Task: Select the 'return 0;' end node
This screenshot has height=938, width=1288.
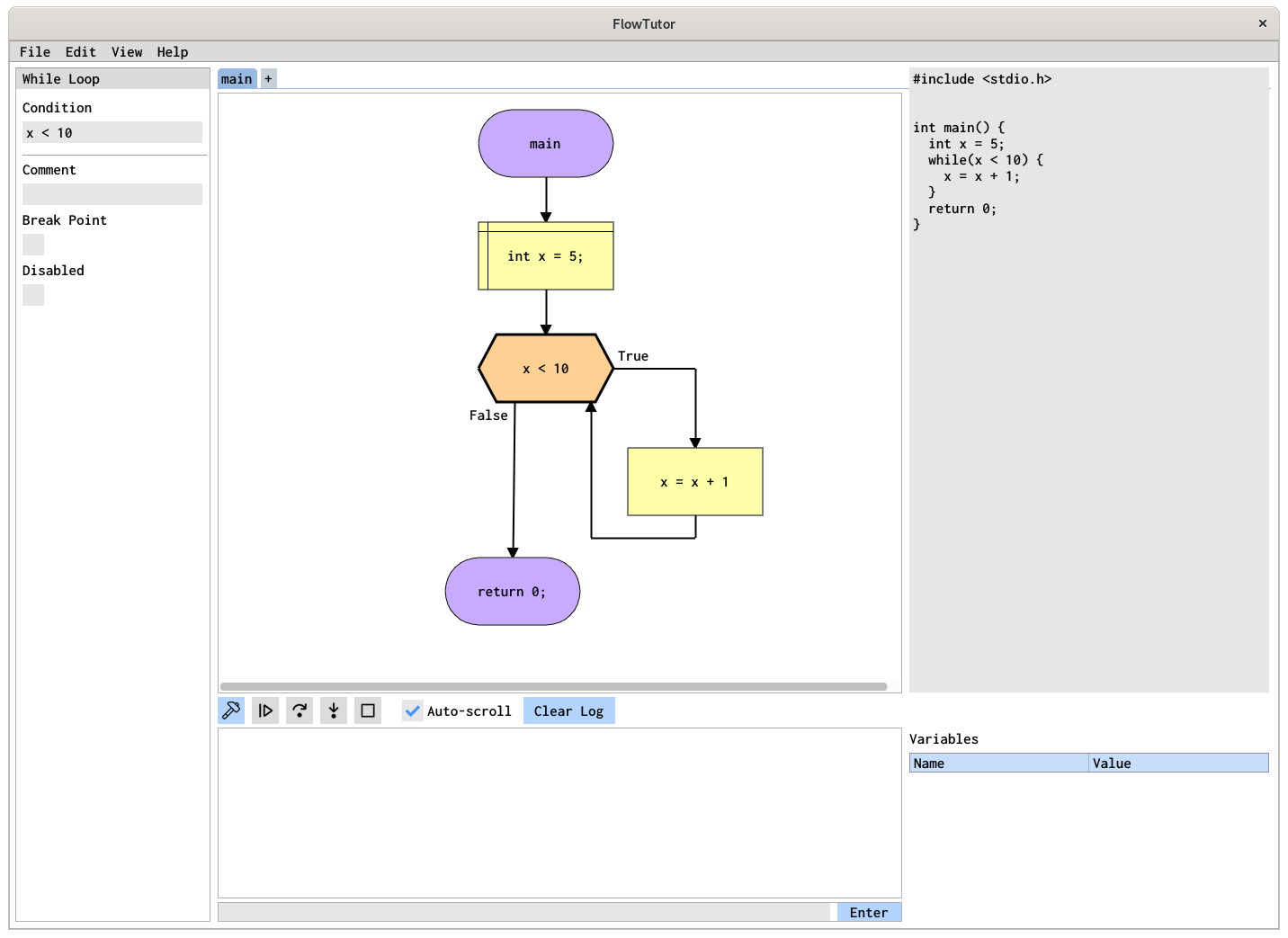Action: 512,592
